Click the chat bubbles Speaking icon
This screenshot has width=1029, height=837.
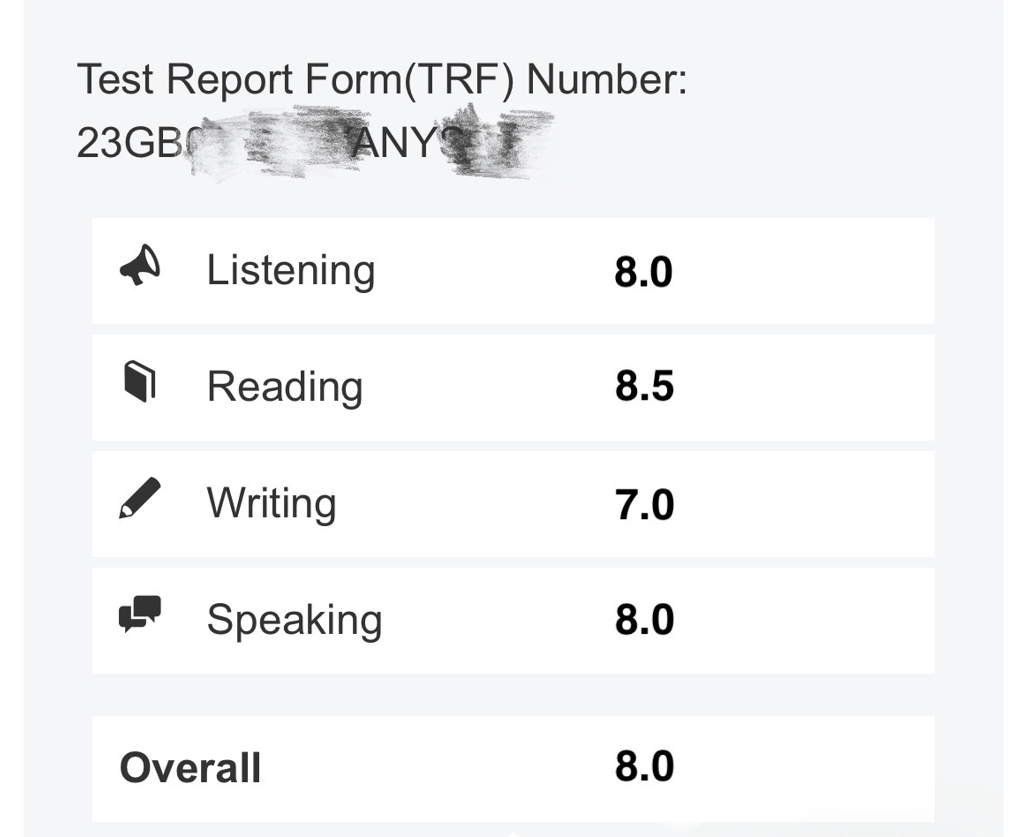click(x=140, y=614)
